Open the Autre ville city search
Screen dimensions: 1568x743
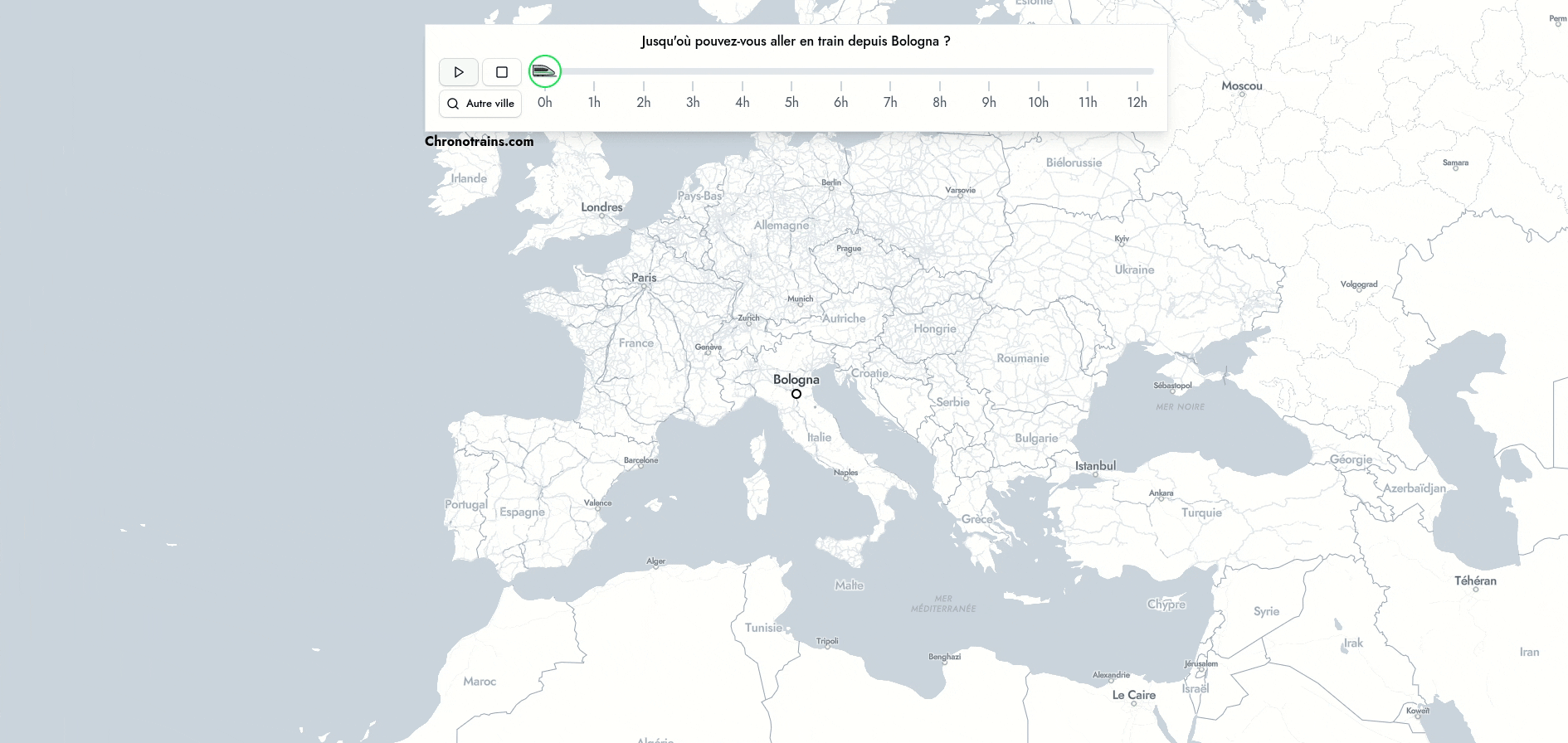tap(480, 104)
